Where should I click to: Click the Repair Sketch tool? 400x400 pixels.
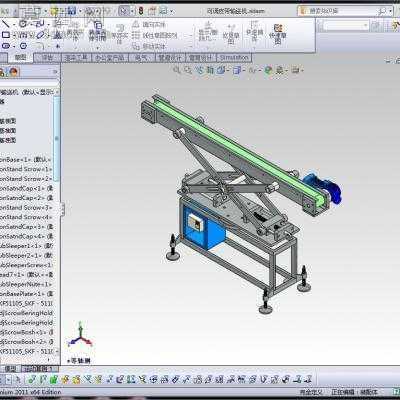coord(231,33)
